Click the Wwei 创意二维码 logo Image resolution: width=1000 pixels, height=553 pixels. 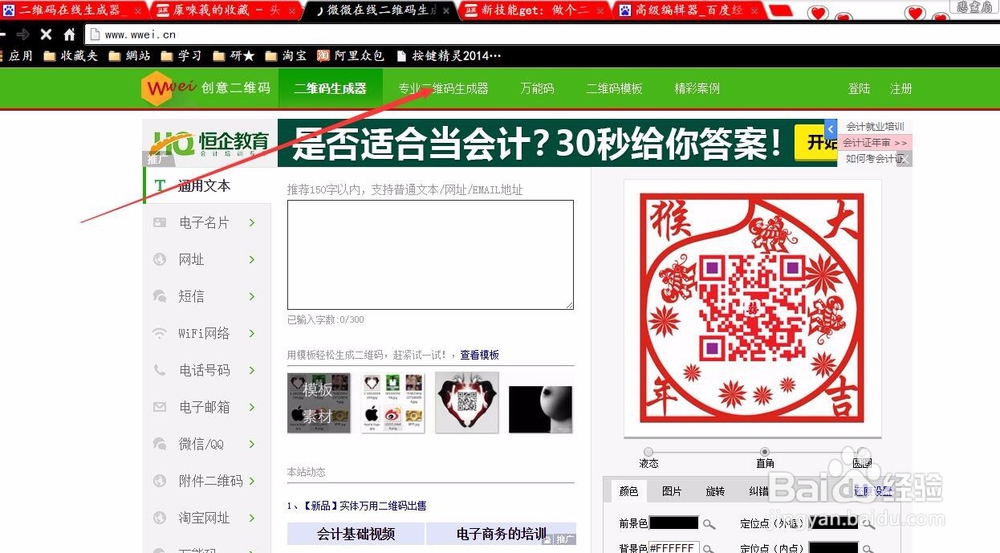click(205, 88)
